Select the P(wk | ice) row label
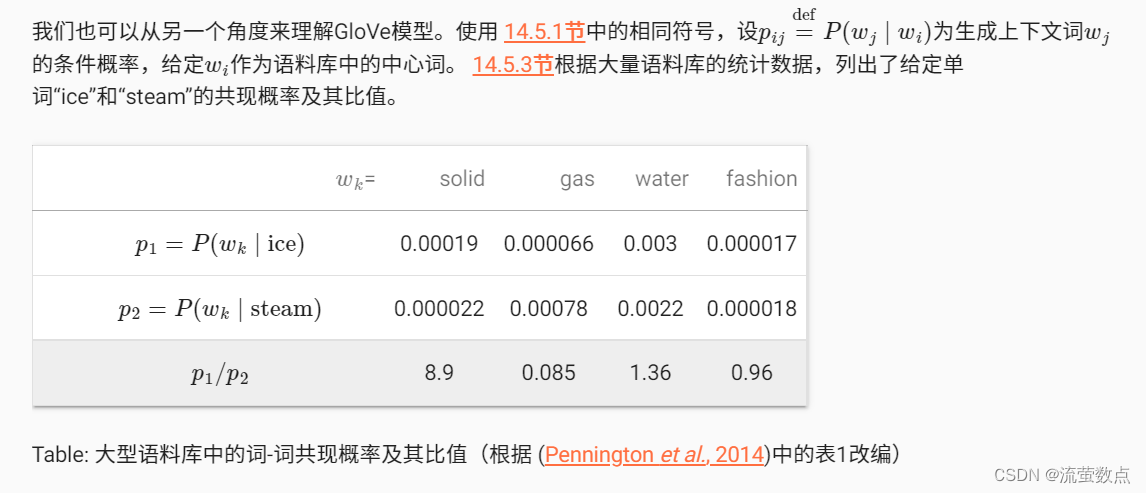This screenshot has width=1146, height=493. coord(220,244)
